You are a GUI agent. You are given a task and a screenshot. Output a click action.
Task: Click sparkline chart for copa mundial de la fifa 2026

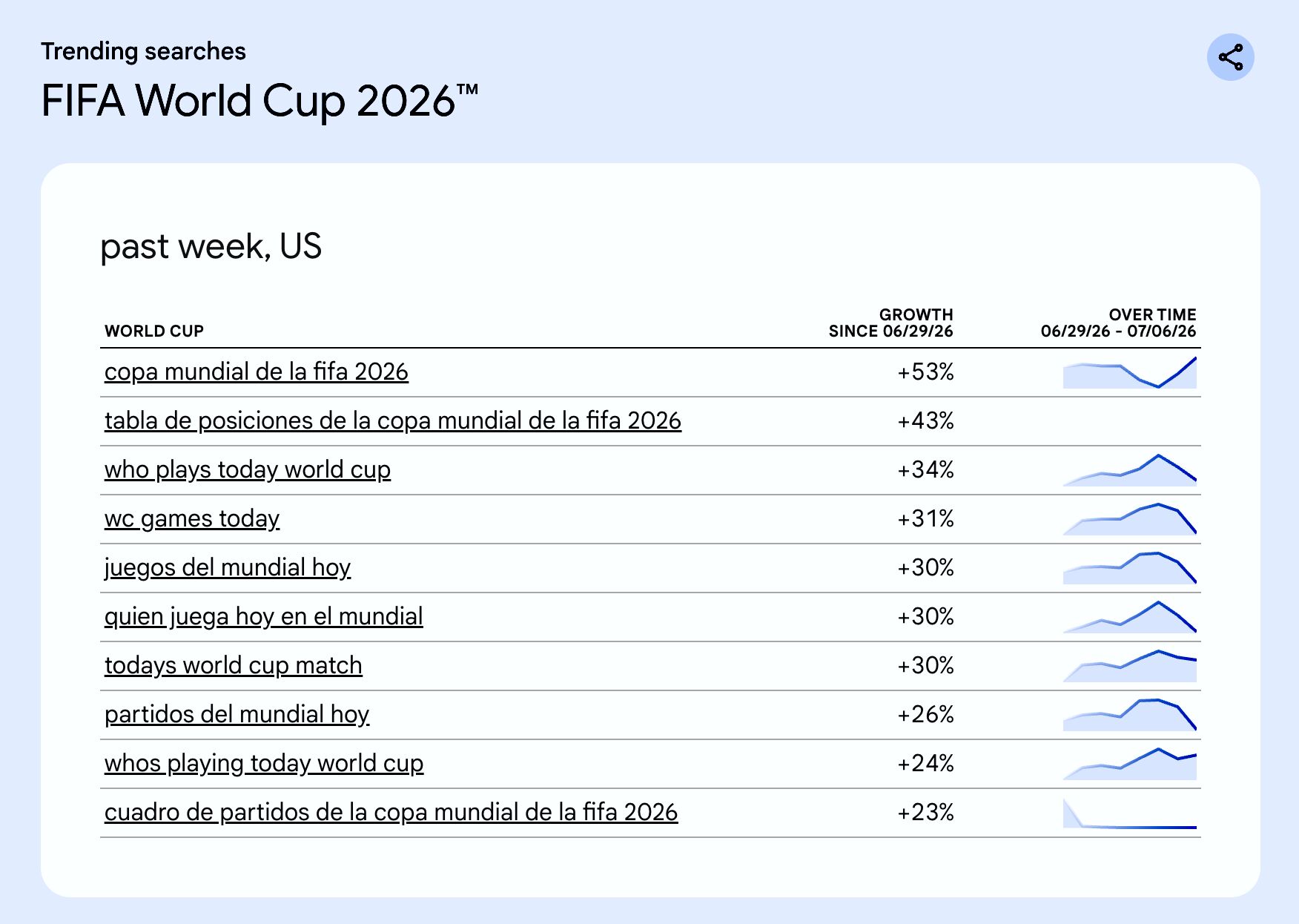[1130, 372]
